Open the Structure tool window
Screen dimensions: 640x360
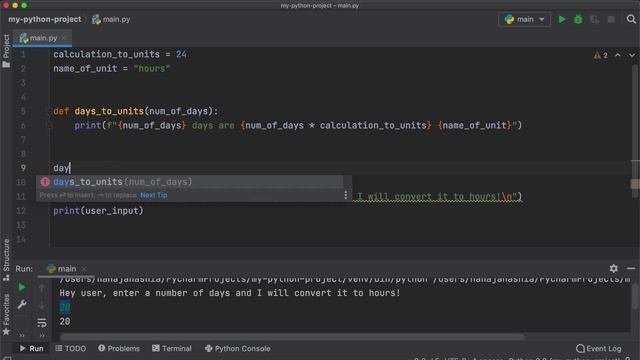(x=6, y=260)
